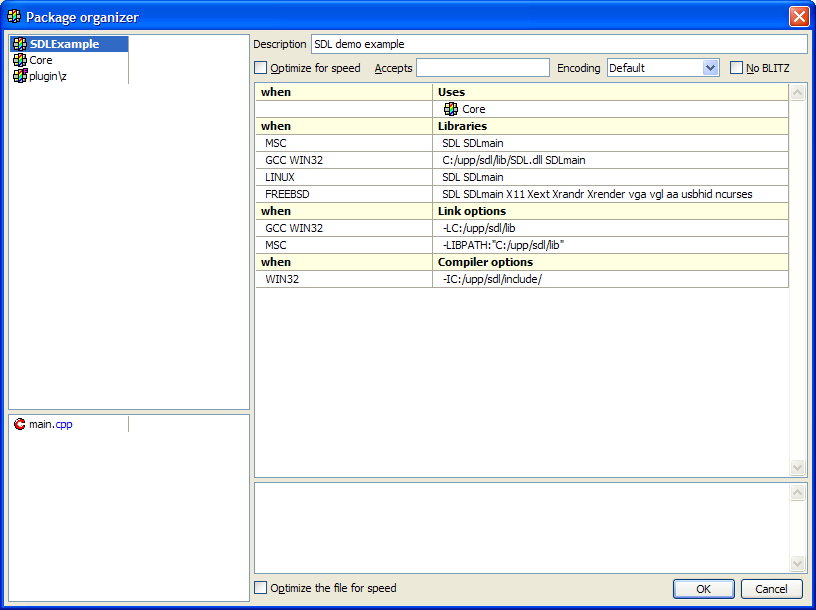816x610 pixels.
Task: Select the WIN32 compiler options row
Action: tap(520, 279)
